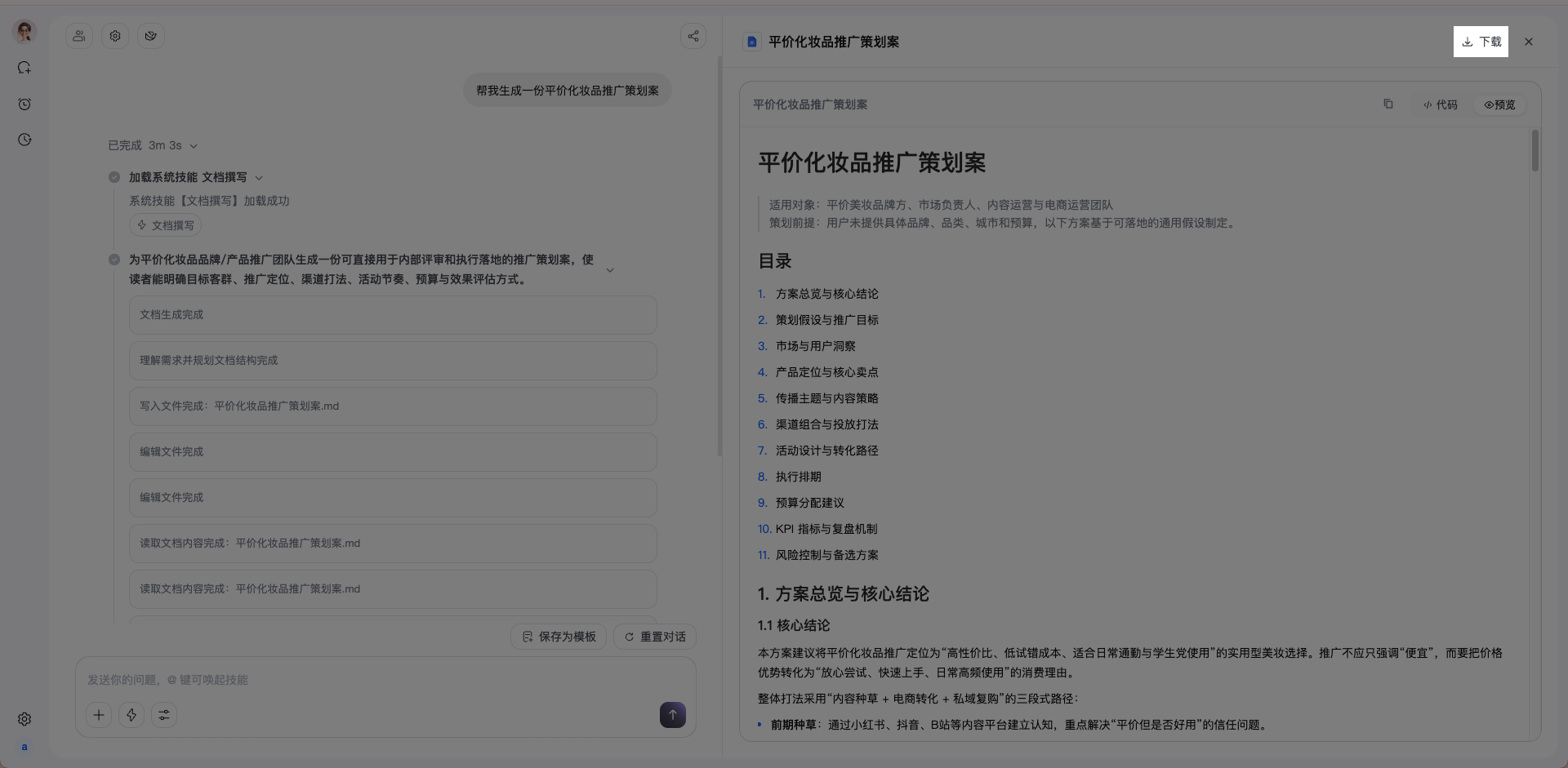Open the gear icon in the top toolbar
This screenshot has height=768, width=1568.
115,36
